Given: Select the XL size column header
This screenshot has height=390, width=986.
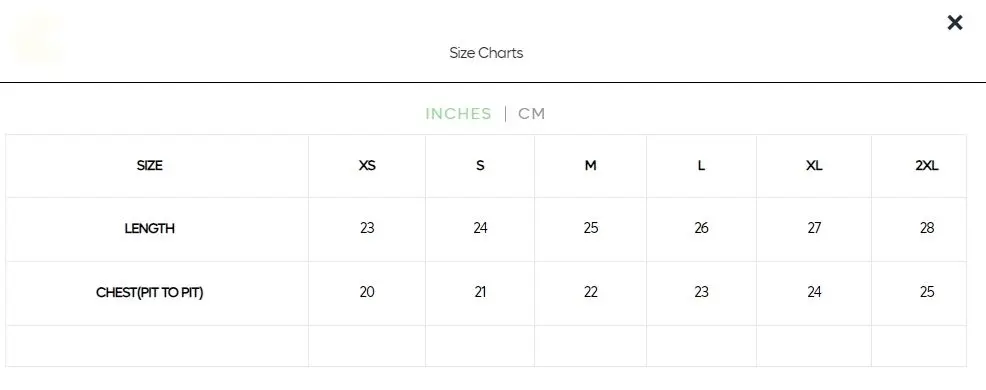Looking at the screenshot, I should pyautogui.click(x=814, y=165).
